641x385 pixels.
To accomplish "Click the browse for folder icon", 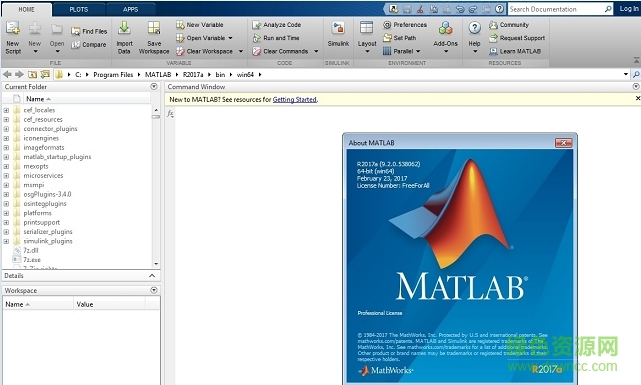I will (x=45, y=74).
